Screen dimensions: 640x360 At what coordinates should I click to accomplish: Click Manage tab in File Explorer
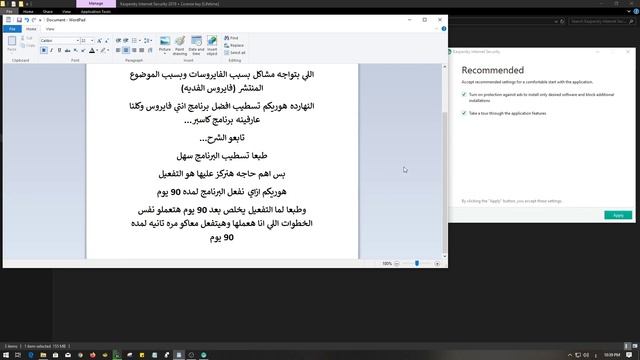coord(96,4)
